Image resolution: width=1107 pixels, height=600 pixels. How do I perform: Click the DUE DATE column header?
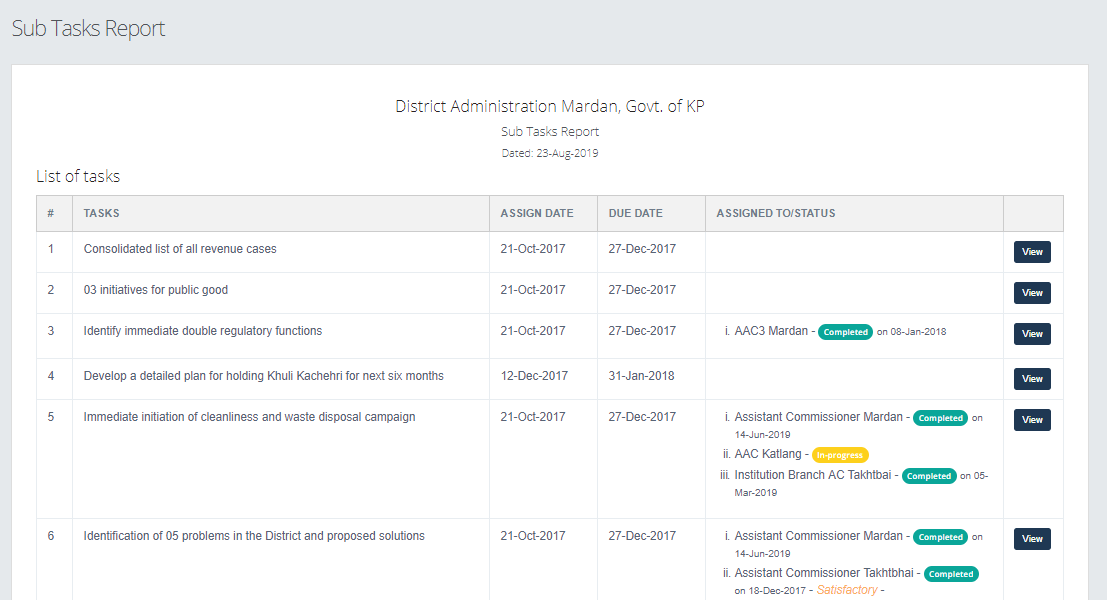click(x=635, y=213)
